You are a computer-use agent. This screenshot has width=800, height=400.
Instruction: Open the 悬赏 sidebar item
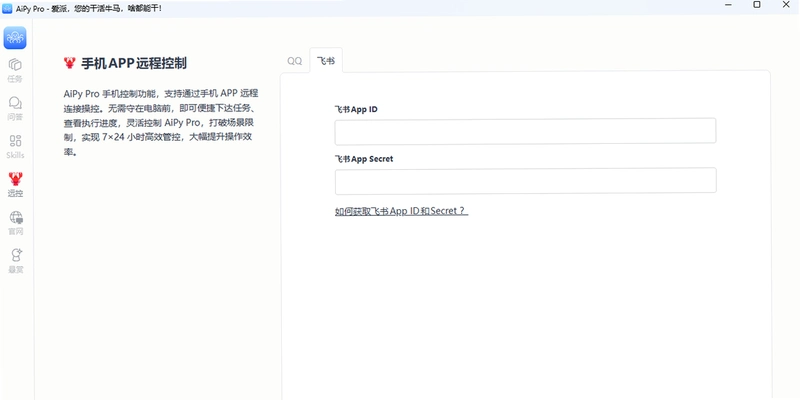(15, 261)
